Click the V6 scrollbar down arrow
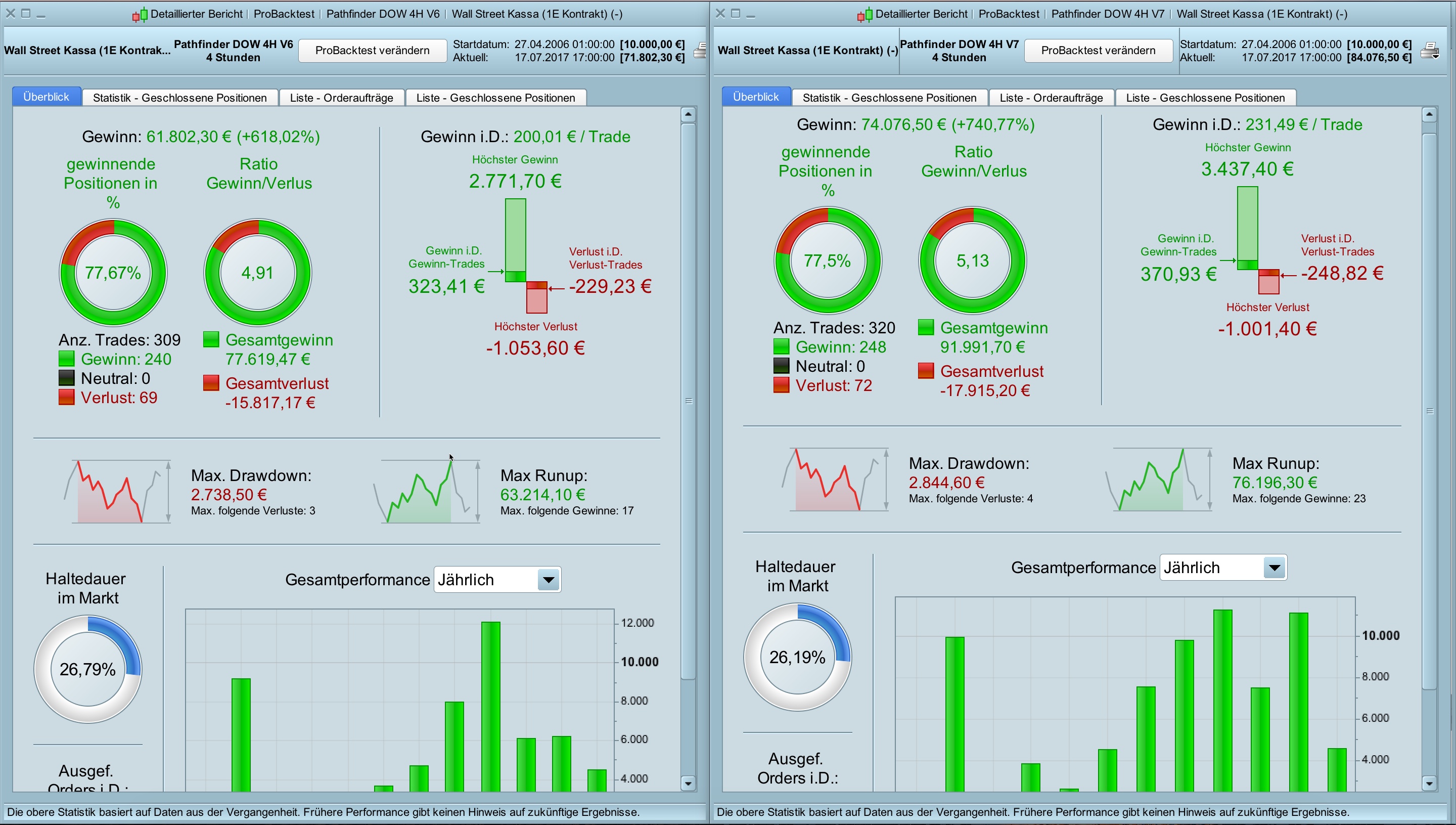Viewport: 1456px width, 825px height. (688, 784)
